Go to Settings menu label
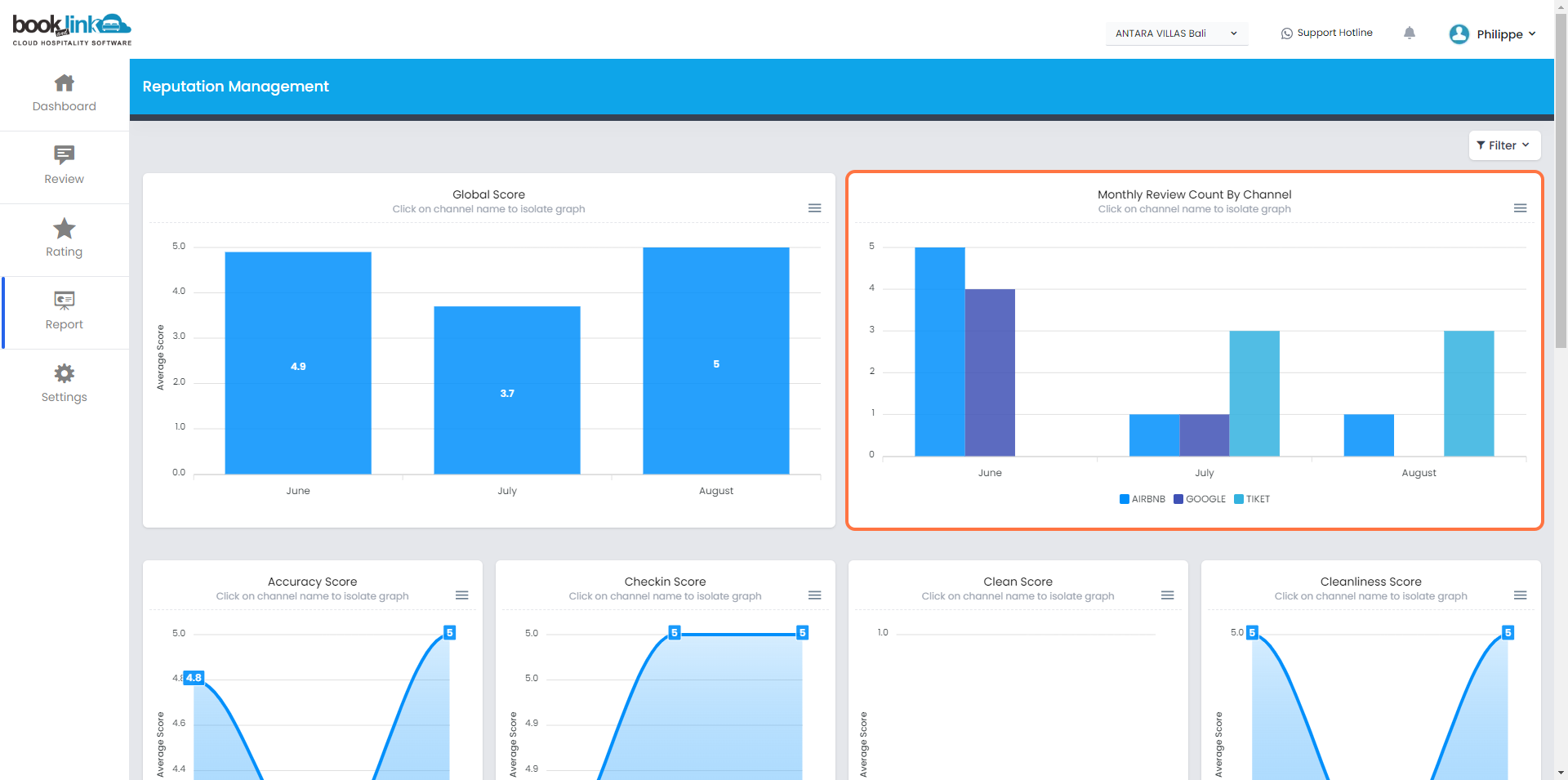The height and width of the screenshot is (780, 1568). click(x=65, y=397)
